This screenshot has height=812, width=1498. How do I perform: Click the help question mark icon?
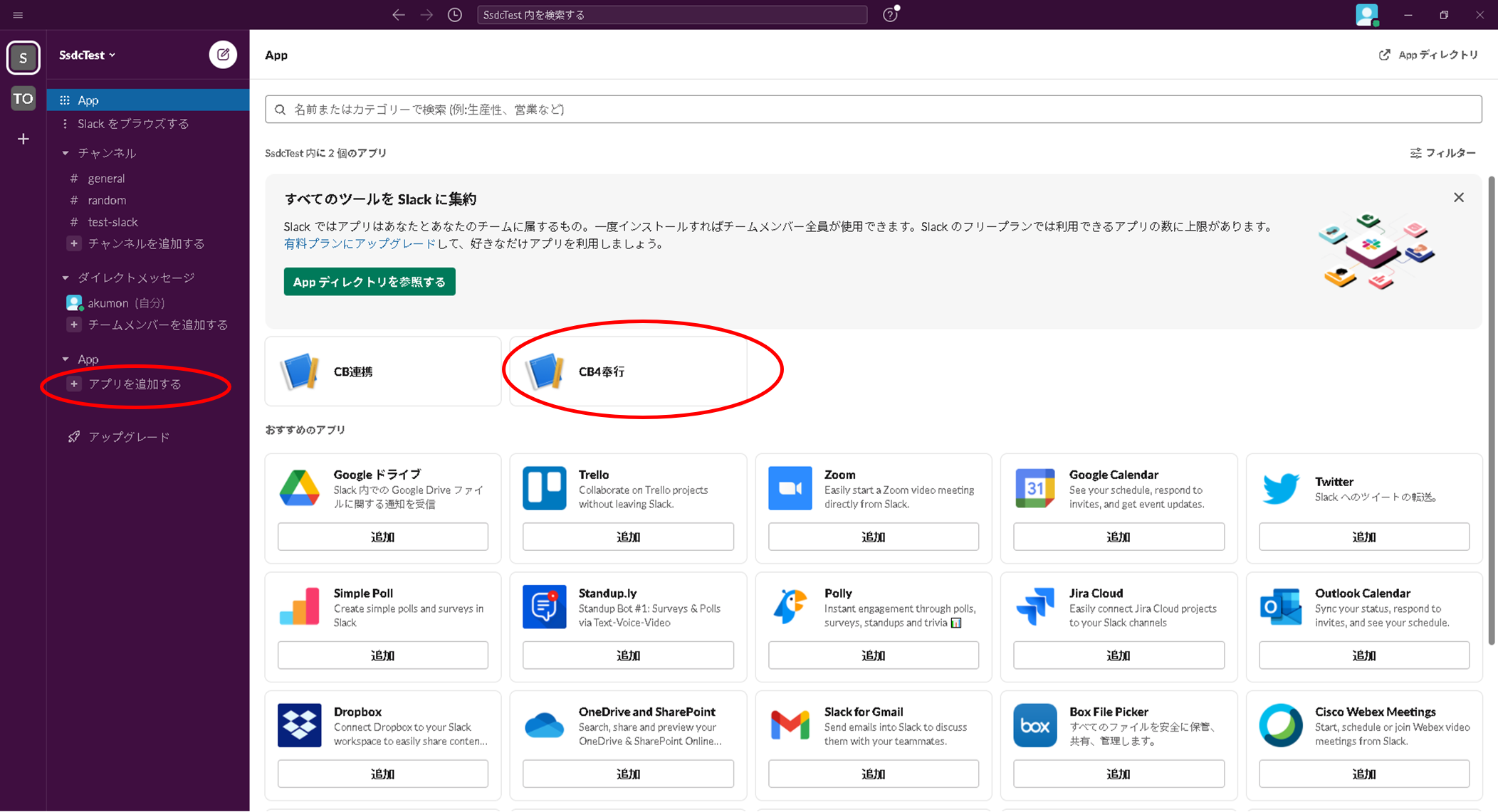tap(890, 15)
